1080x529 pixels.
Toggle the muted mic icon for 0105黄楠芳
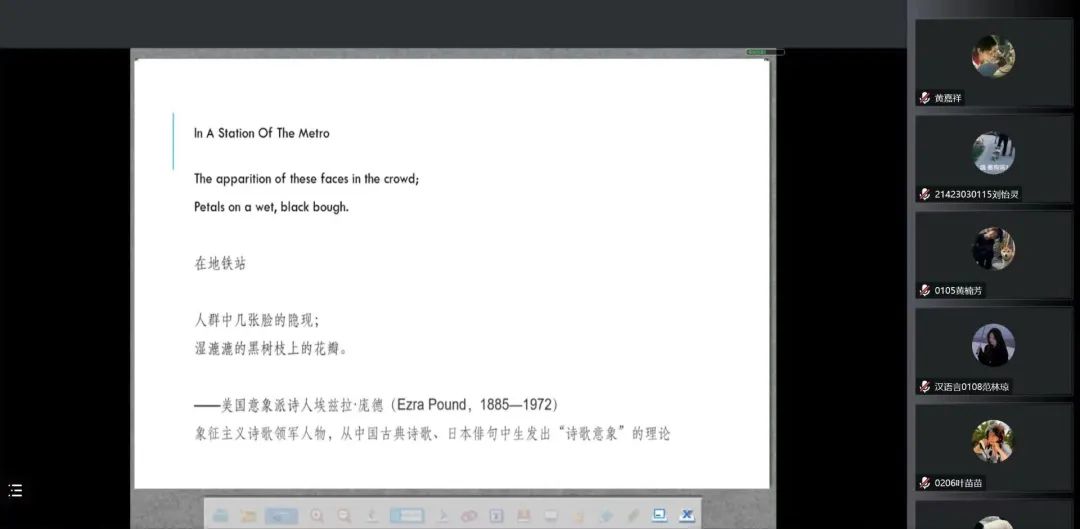(x=925, y=290)
